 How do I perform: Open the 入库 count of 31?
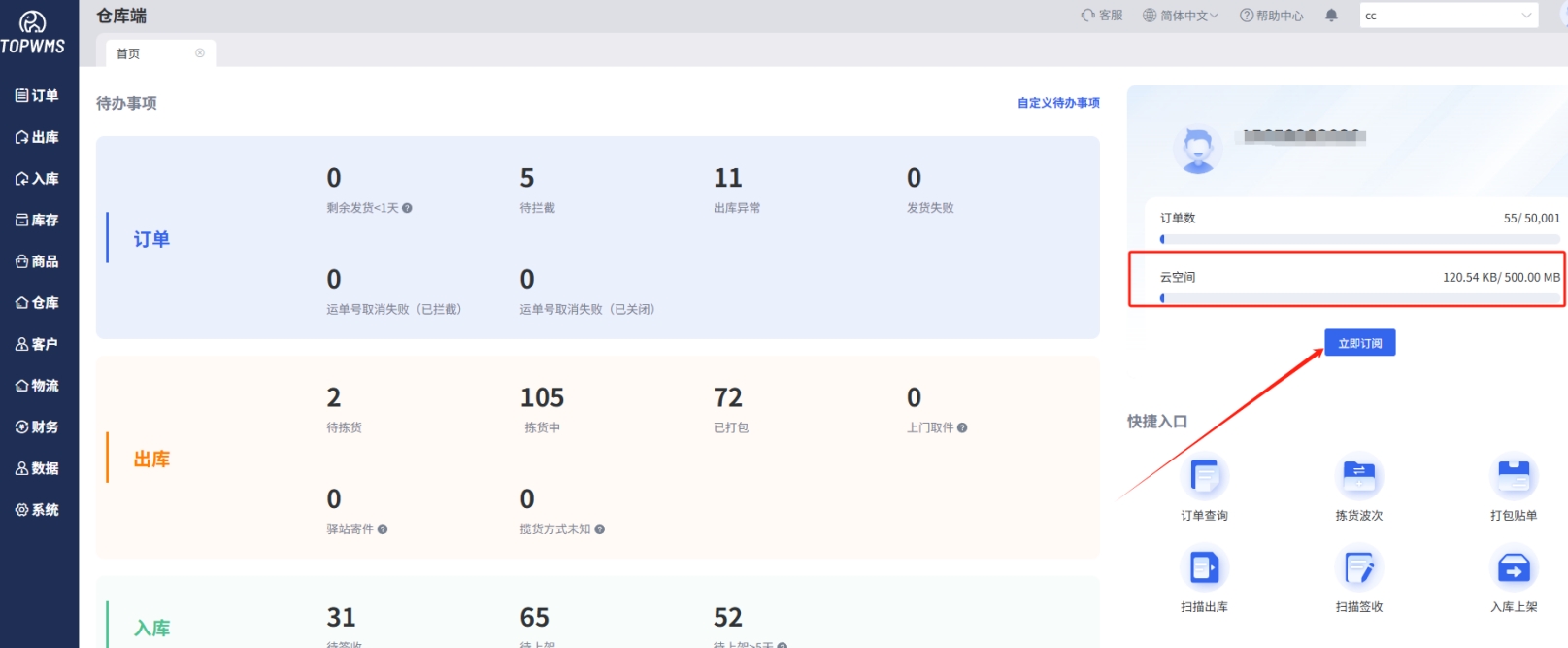[341, 618]
